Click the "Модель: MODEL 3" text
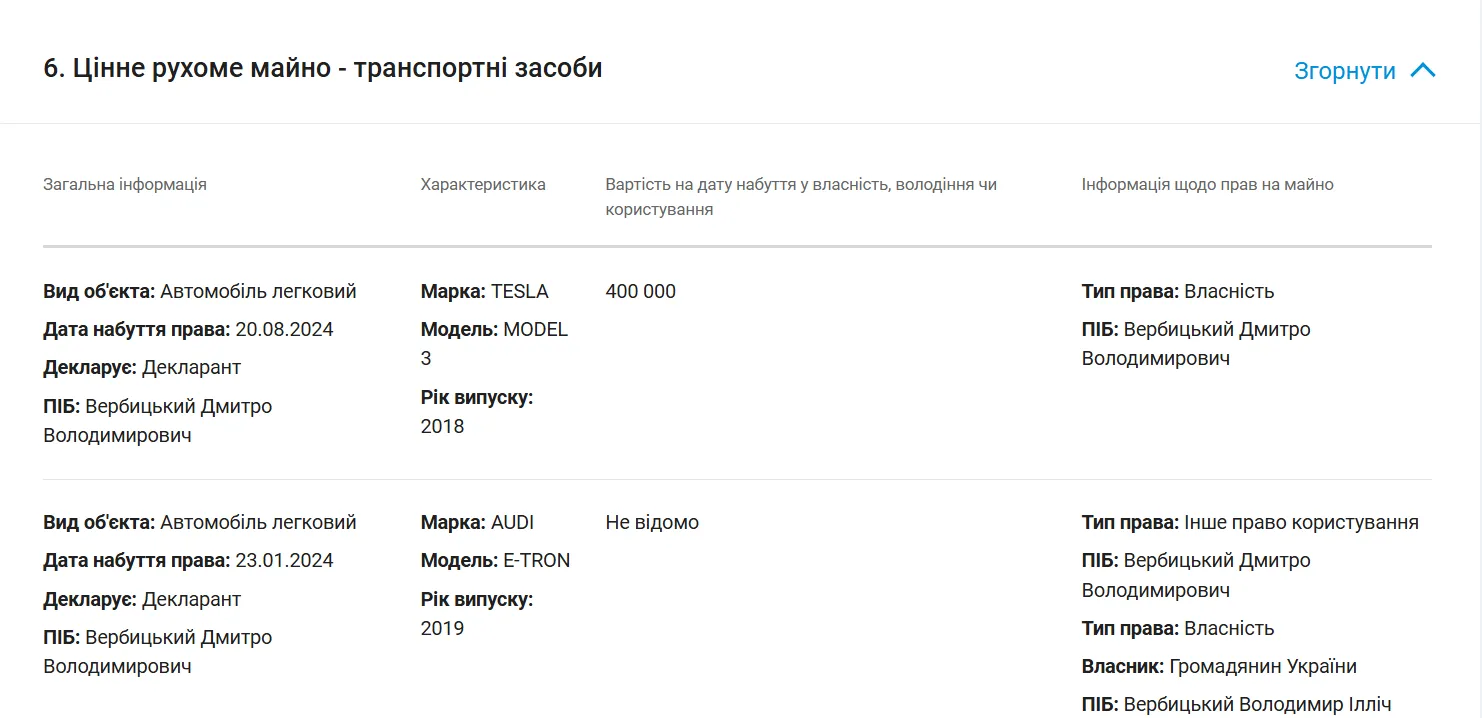 (494, 329)
